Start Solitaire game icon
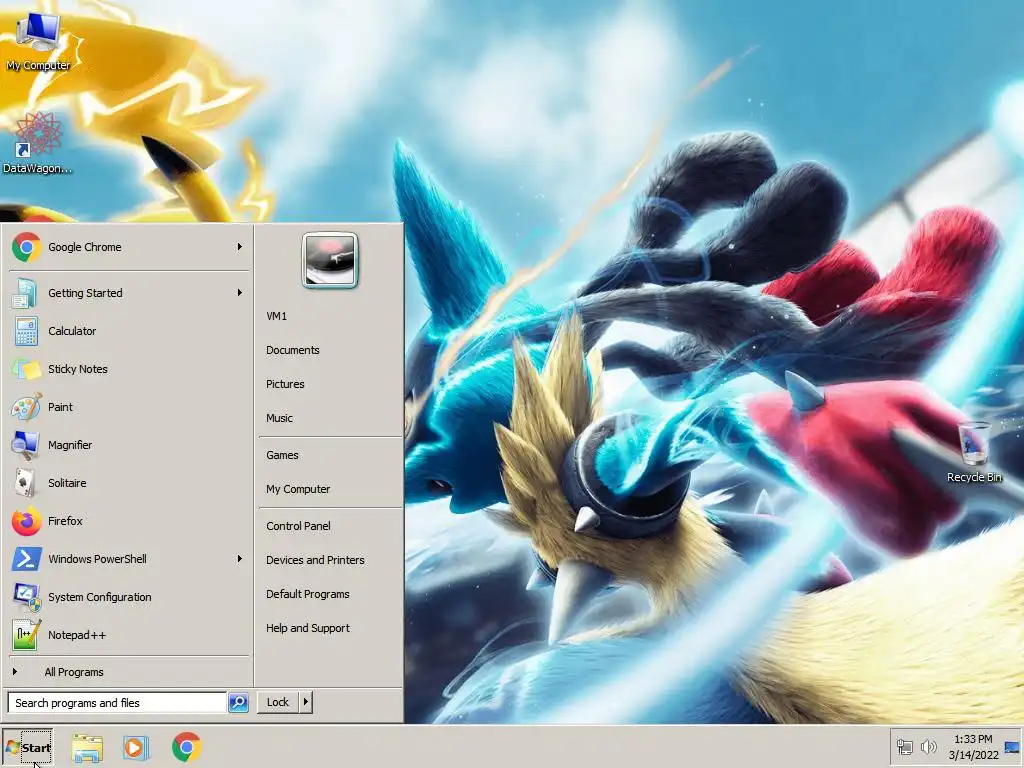Viewport: 1024px width, 768px height. pos(25,483)
